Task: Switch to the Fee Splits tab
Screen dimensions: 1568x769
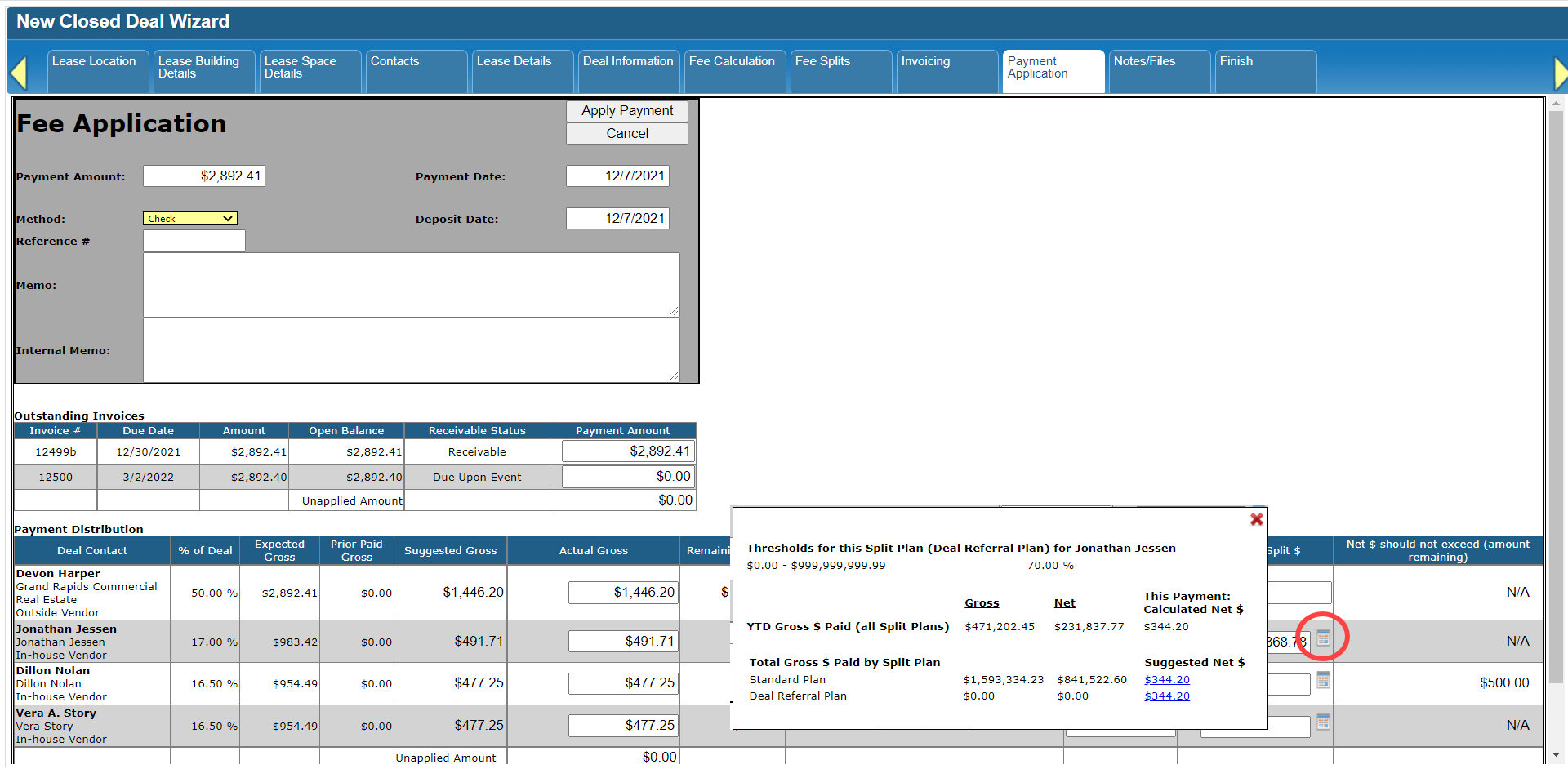Action: 840,70
